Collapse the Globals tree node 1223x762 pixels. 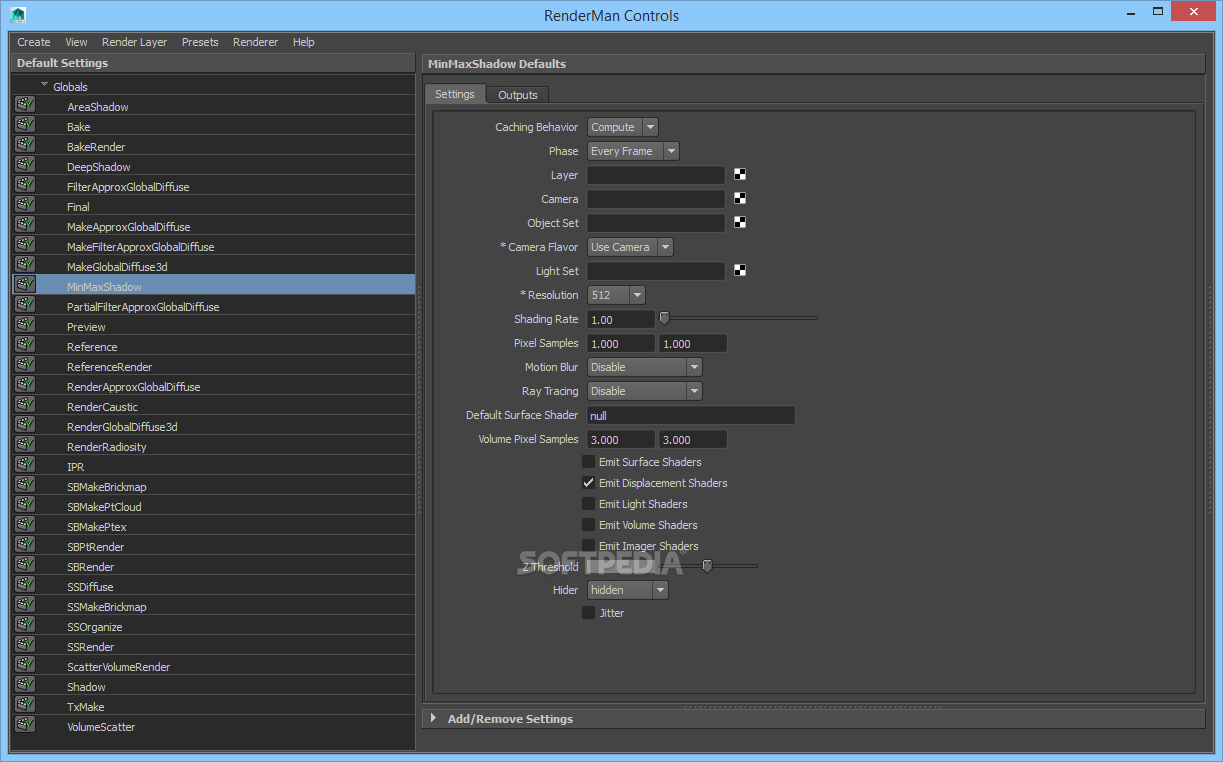click(45, 86)
